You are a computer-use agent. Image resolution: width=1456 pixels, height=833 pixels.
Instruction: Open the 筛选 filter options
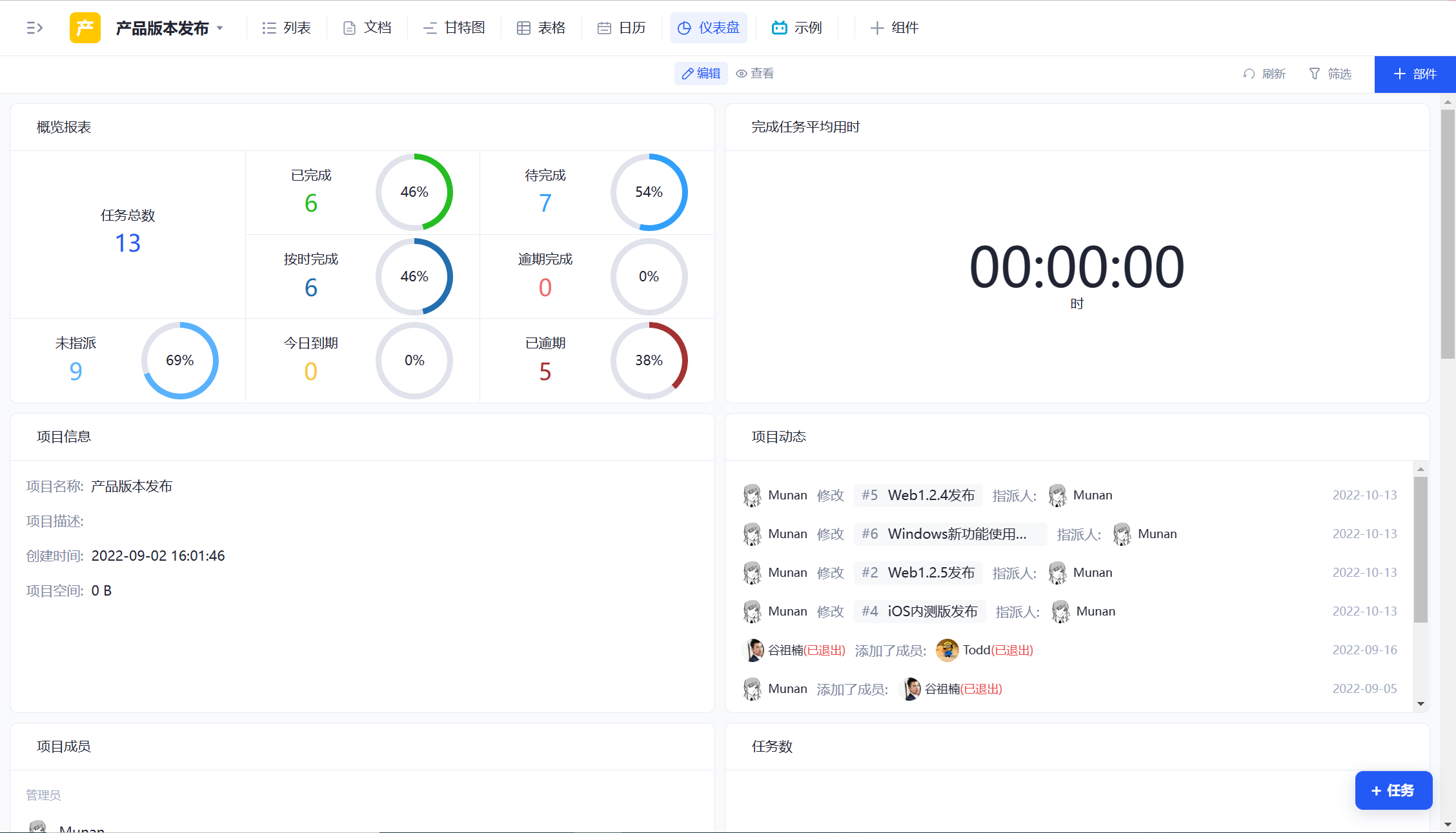point(1330,74)
